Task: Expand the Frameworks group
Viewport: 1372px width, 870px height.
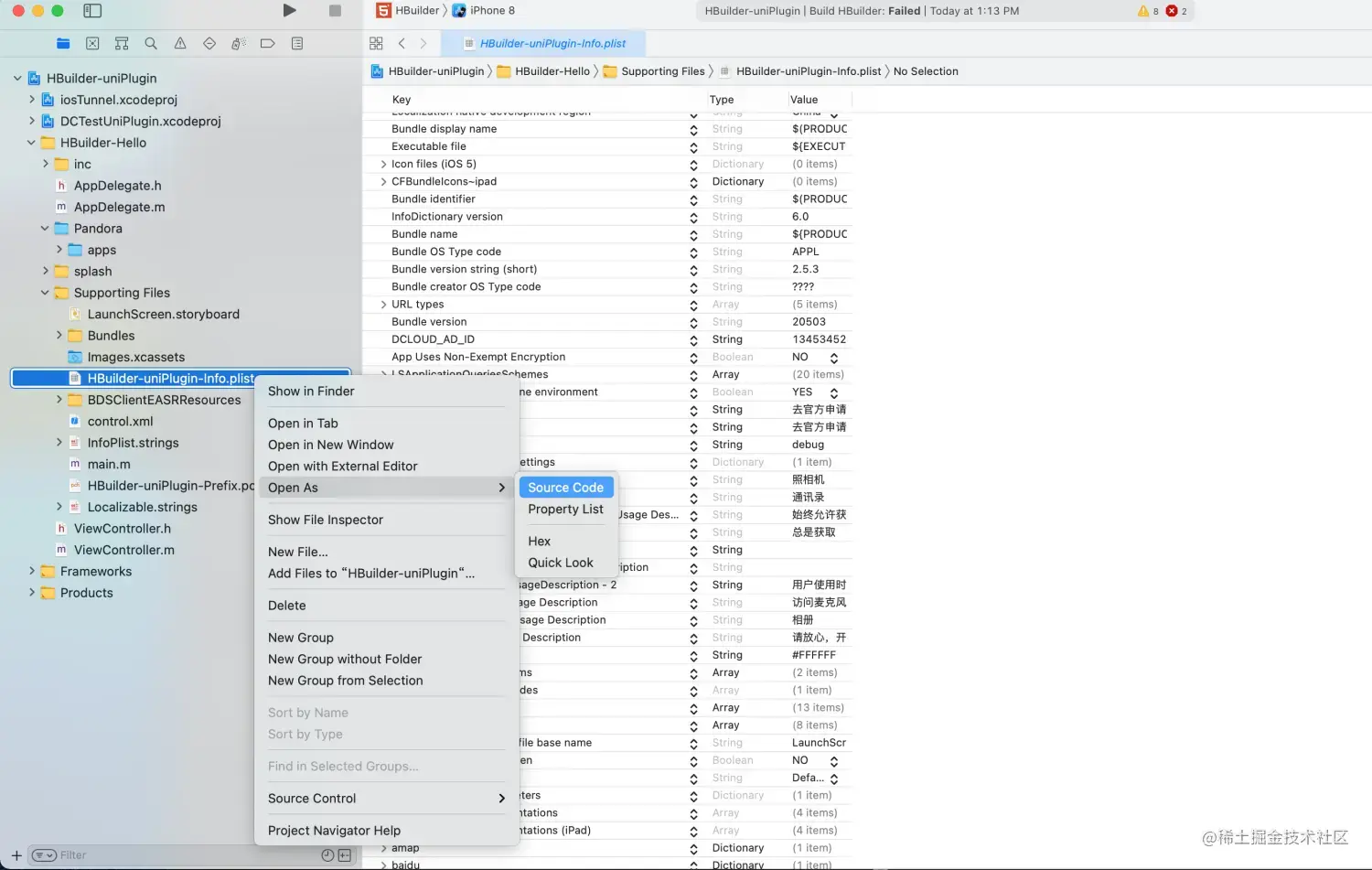Action: [31, 571]
